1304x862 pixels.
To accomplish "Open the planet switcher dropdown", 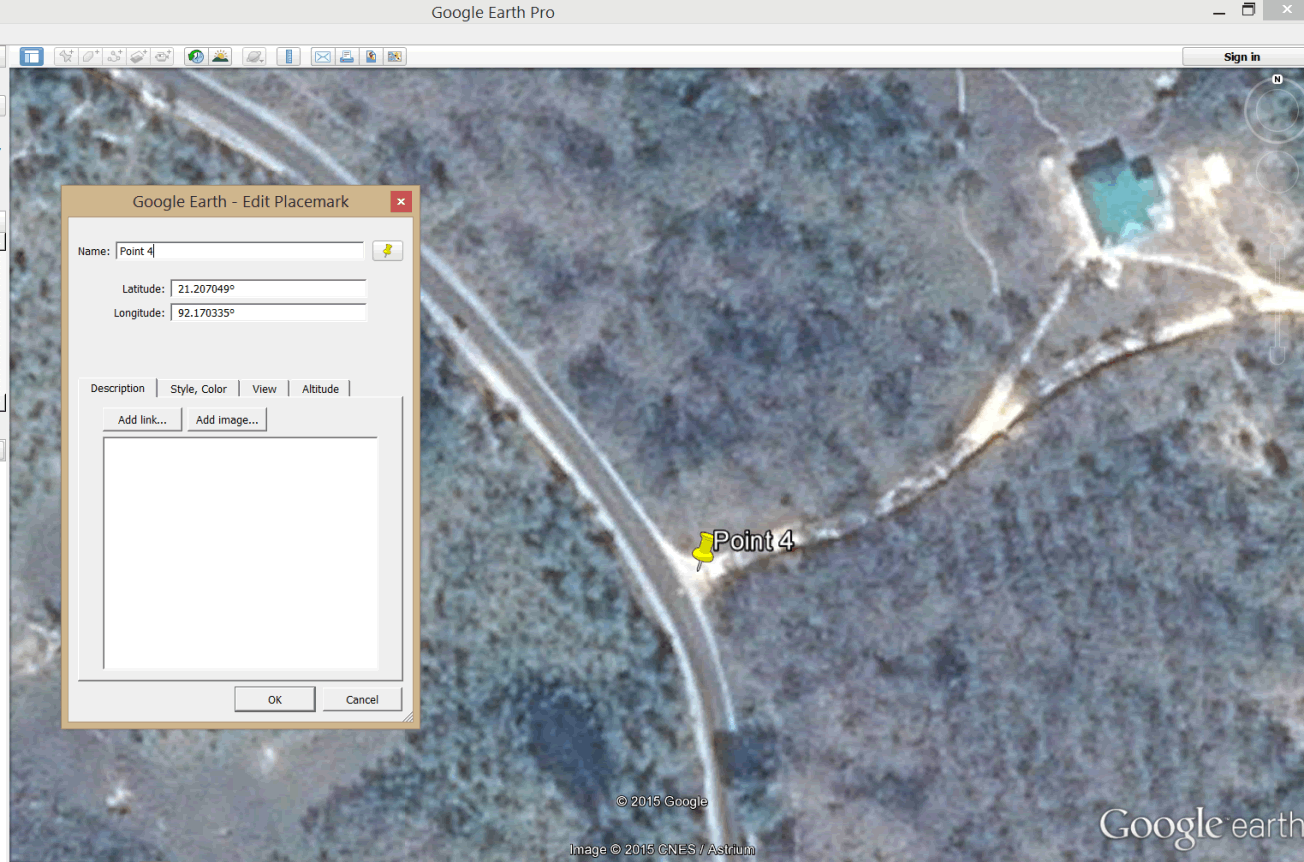I will pos(254,56).
